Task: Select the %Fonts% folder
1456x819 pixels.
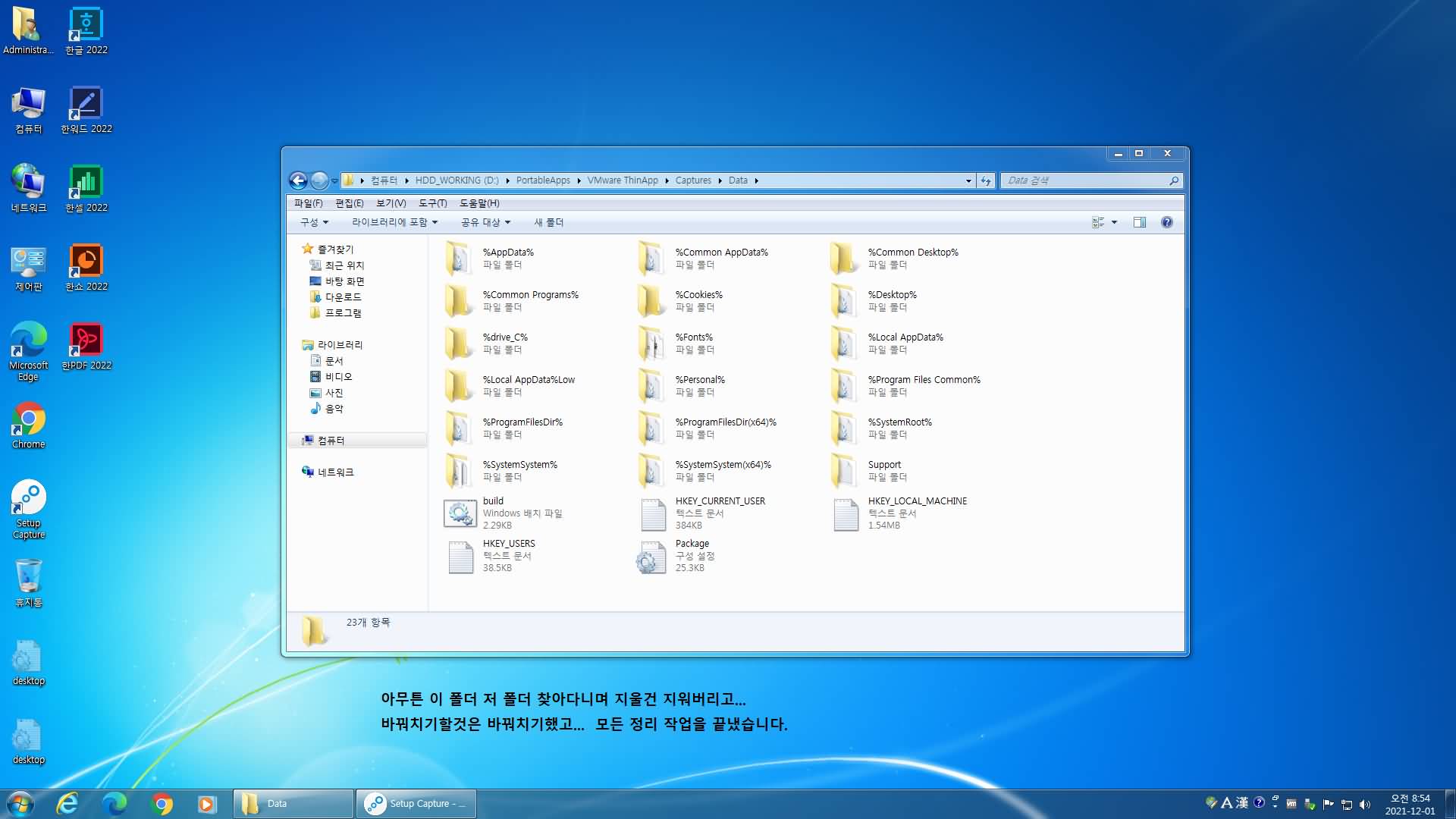Action: click(676, 344)
